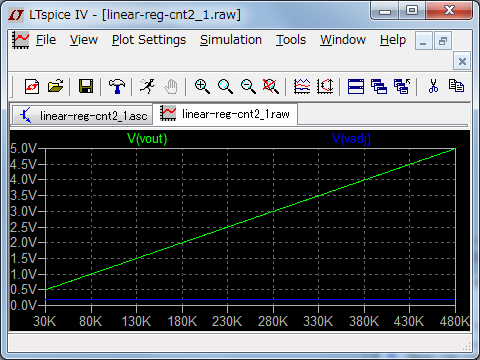Click the Zoom In magnifier icon

(x=202, y=87)
